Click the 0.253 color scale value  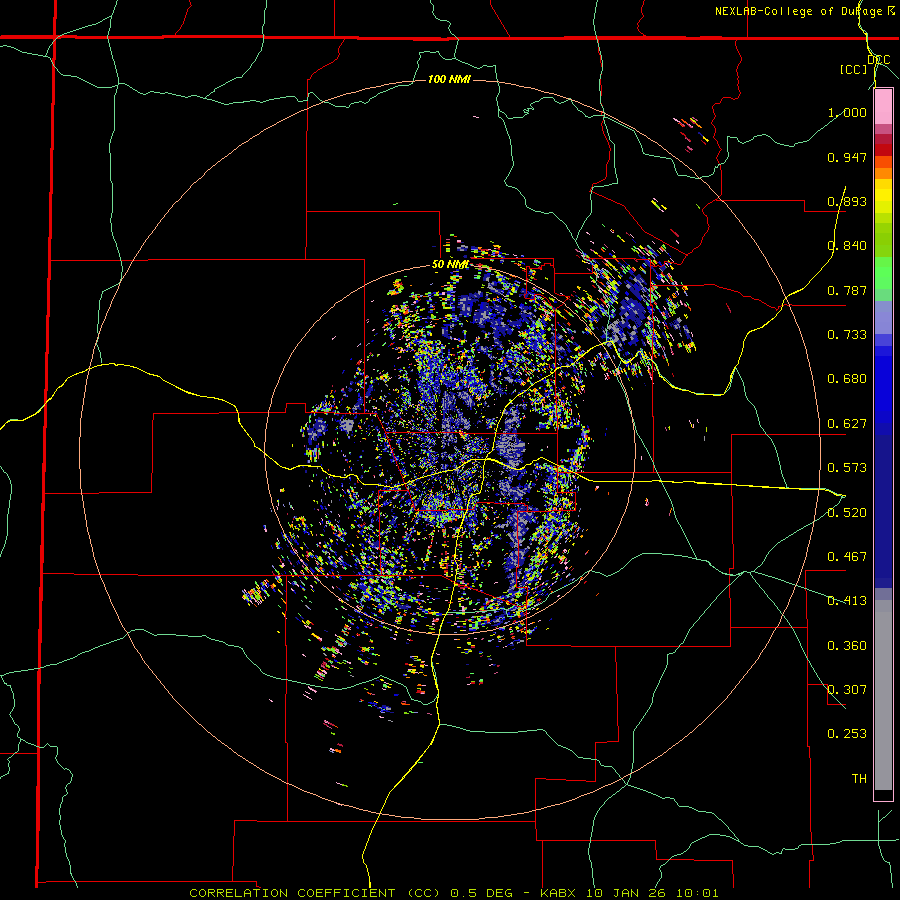pos(847,734)
